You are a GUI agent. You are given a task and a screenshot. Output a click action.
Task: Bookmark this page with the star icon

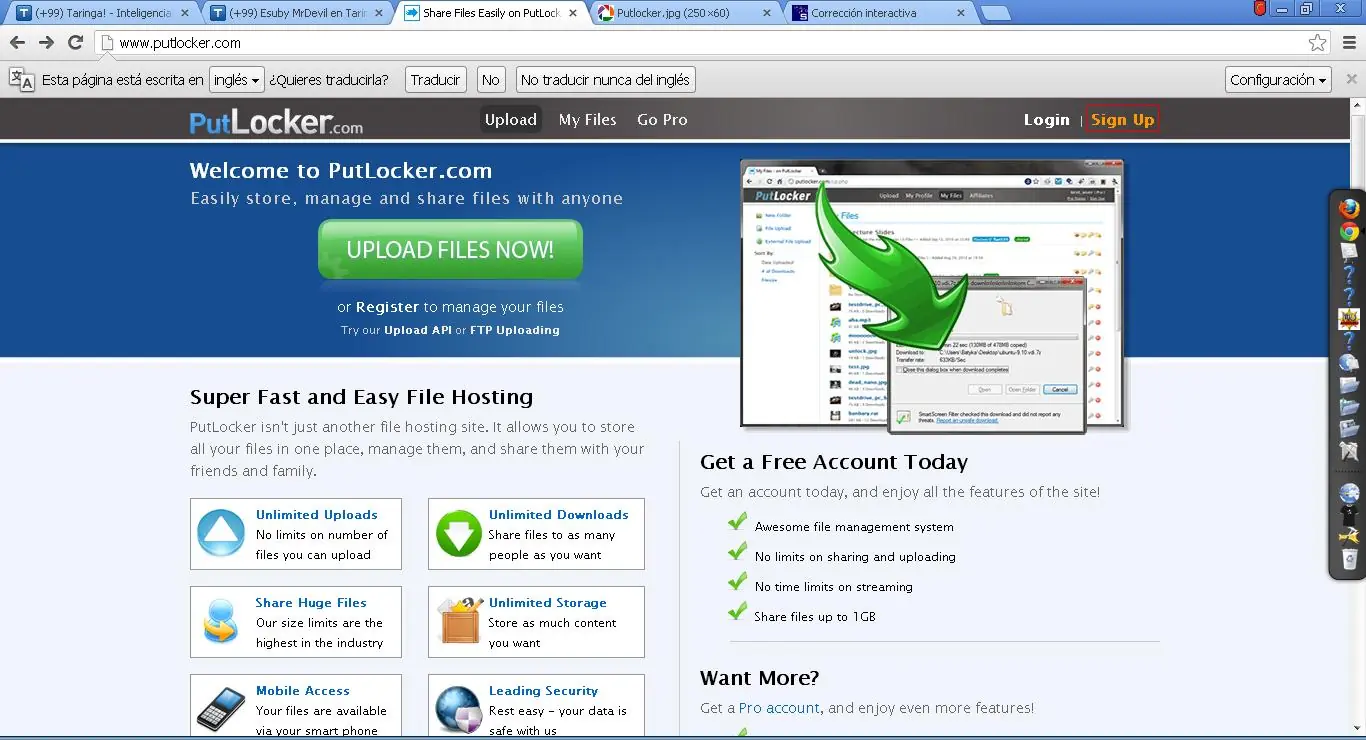[x=1318, y=43]
